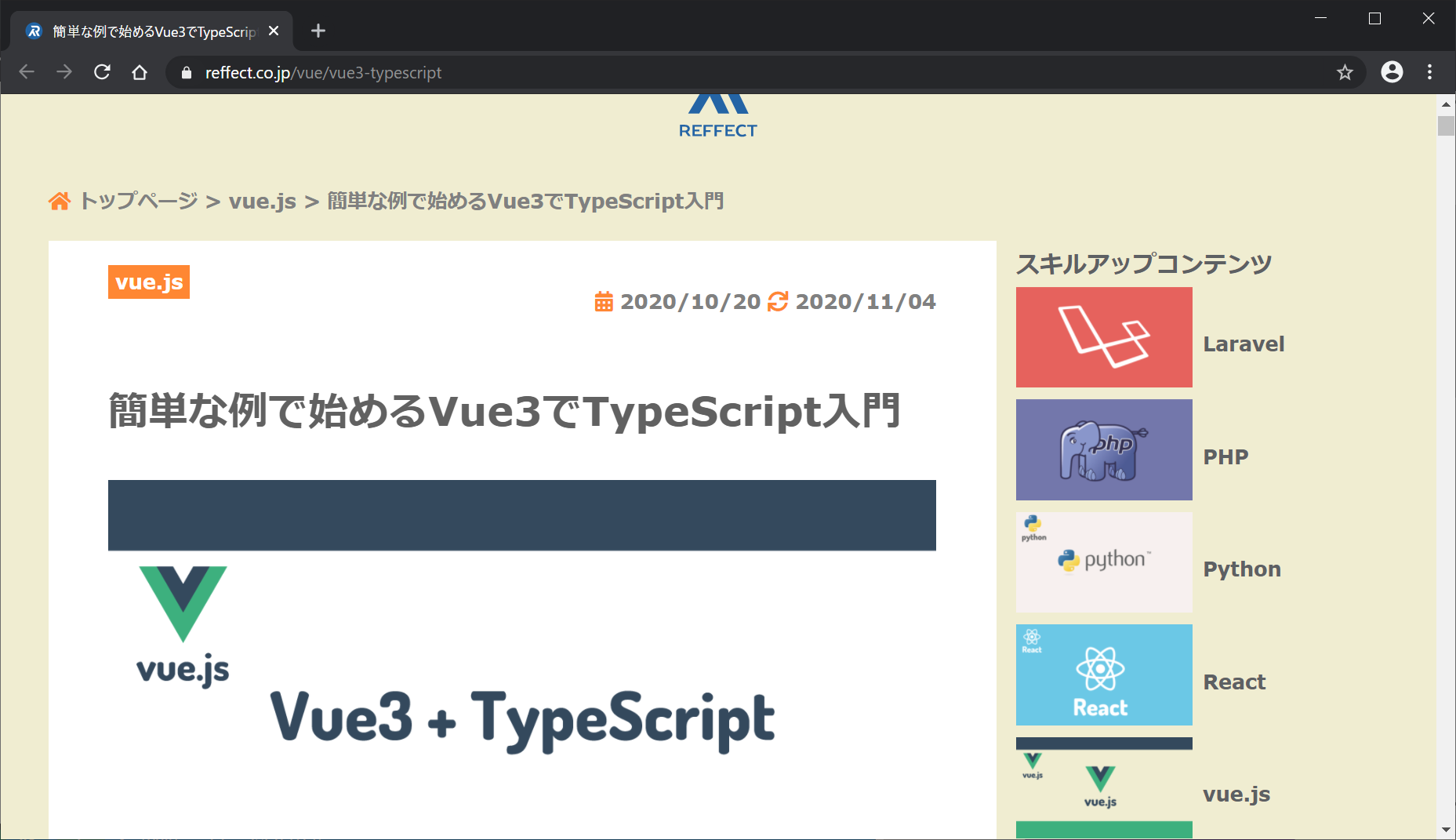The image size is (1456, 840).
Task: View site security lock info
Action: click(x=186, y=73)
